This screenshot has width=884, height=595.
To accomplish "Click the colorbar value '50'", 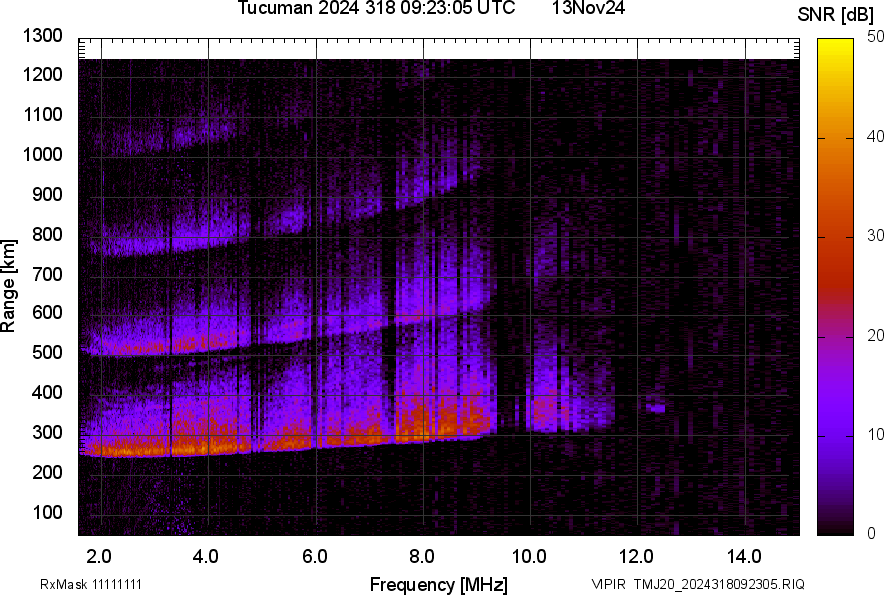I will [875, 37].
